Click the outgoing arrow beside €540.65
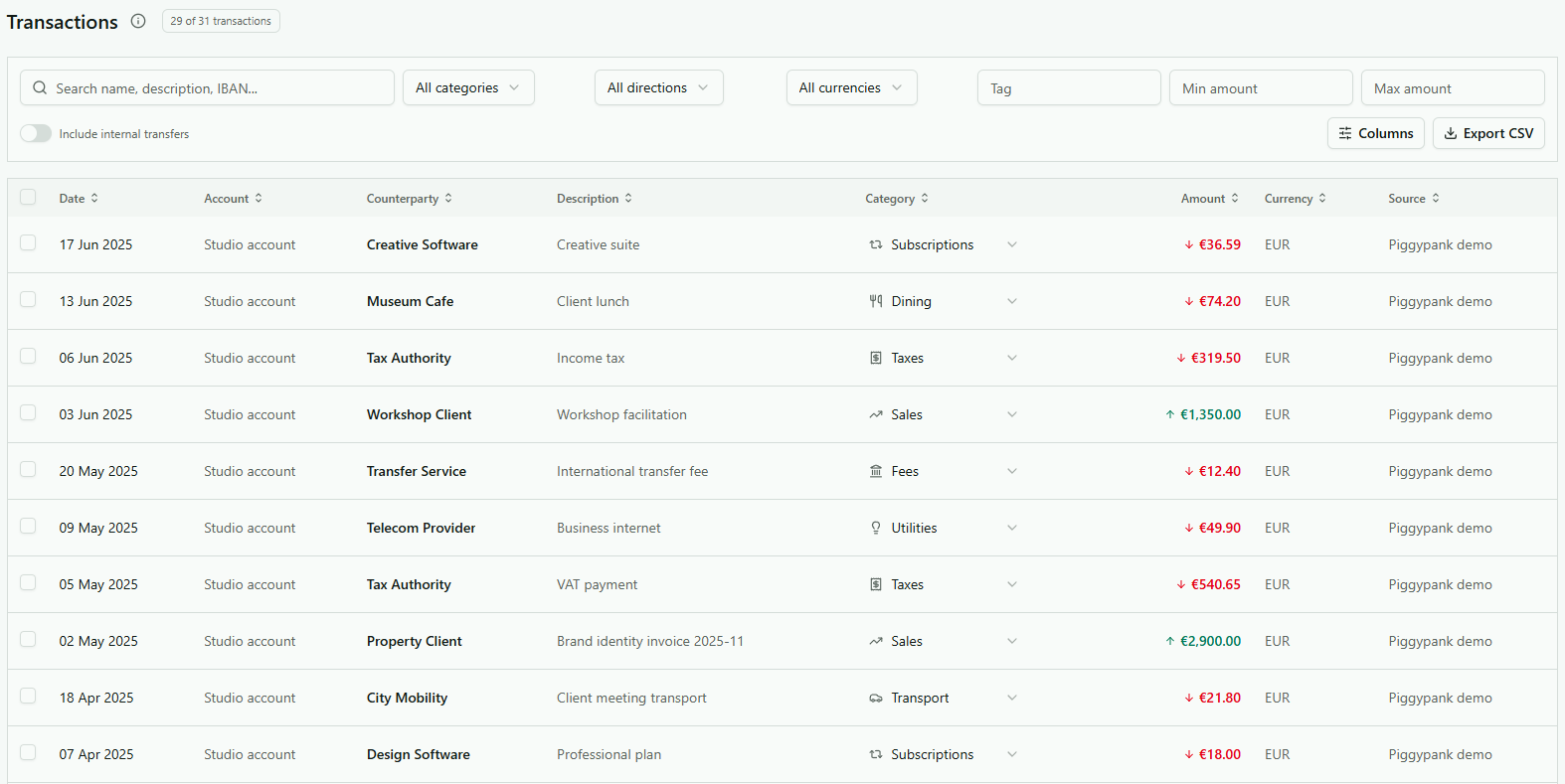 click(1181, 584)
